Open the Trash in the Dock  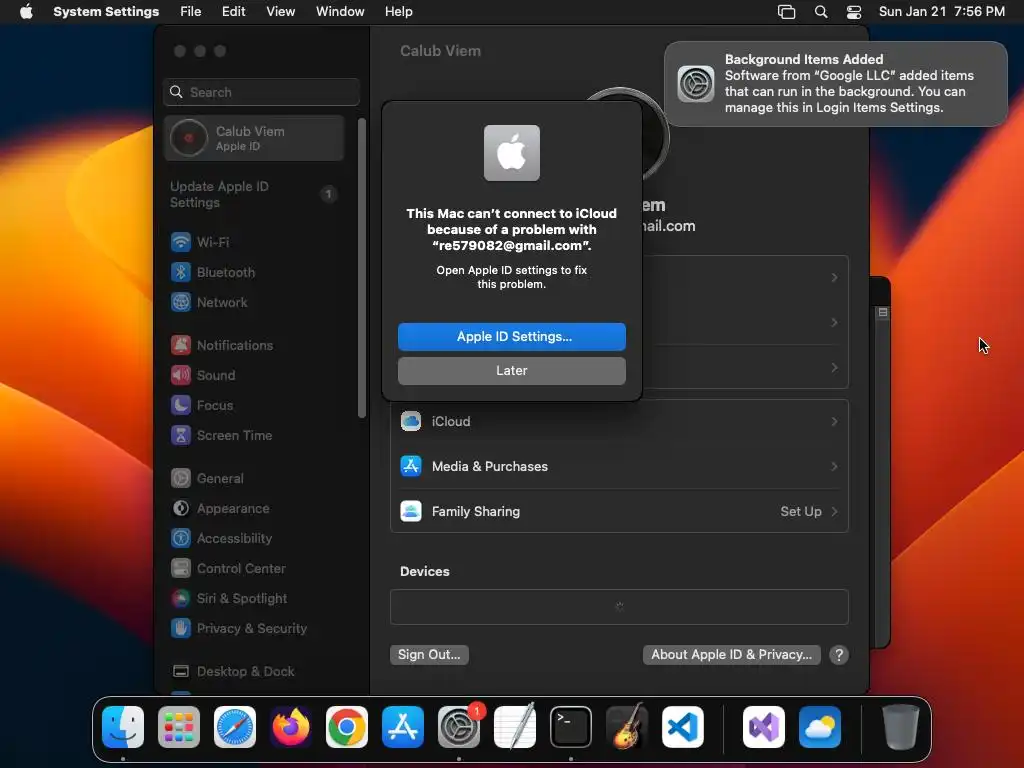coord(901,727)
